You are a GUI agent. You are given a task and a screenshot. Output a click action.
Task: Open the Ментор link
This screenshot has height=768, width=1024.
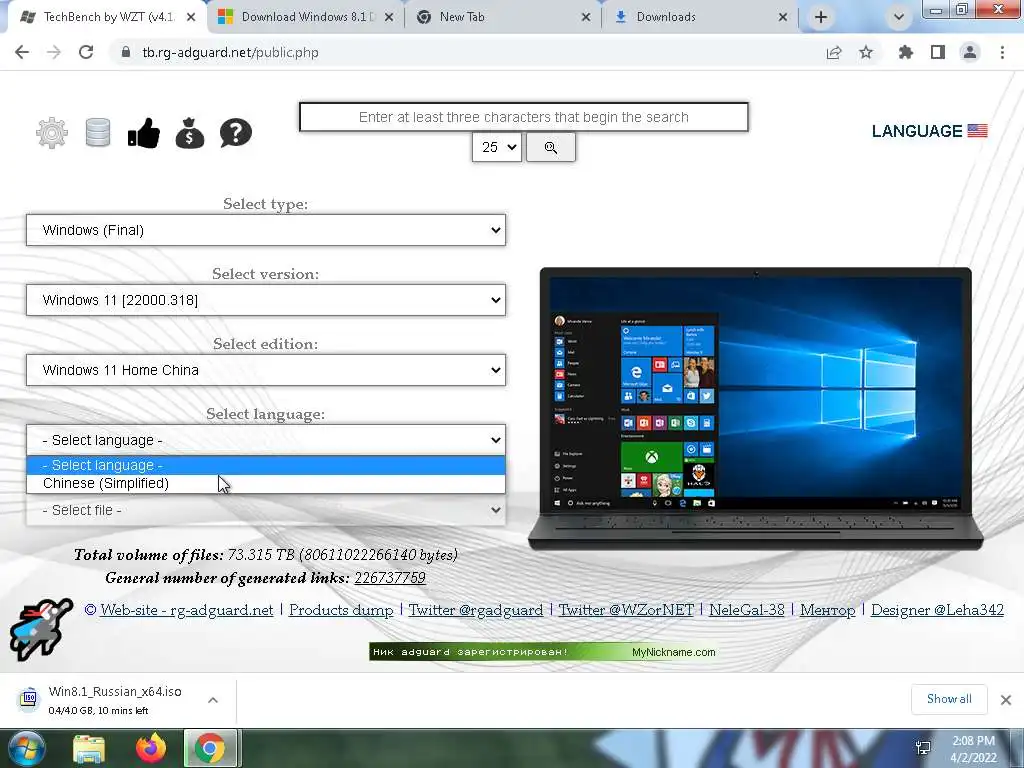[x=827, y=610]
